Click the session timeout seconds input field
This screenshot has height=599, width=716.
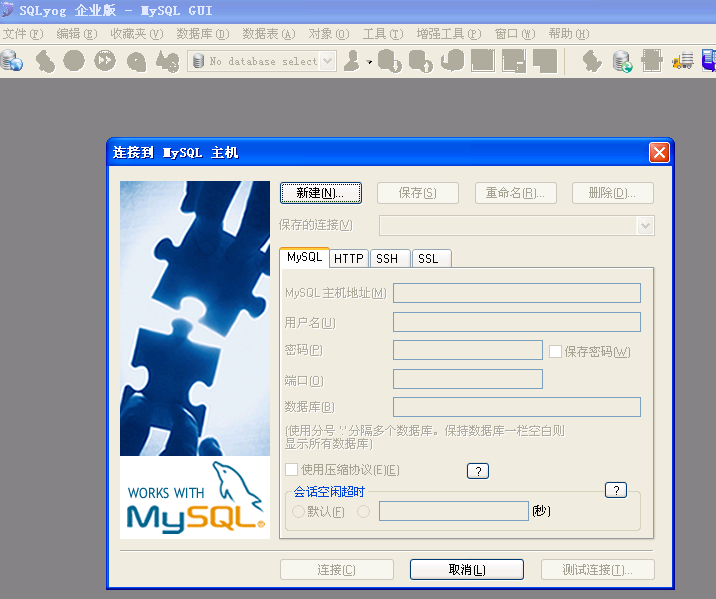point(454,511)
